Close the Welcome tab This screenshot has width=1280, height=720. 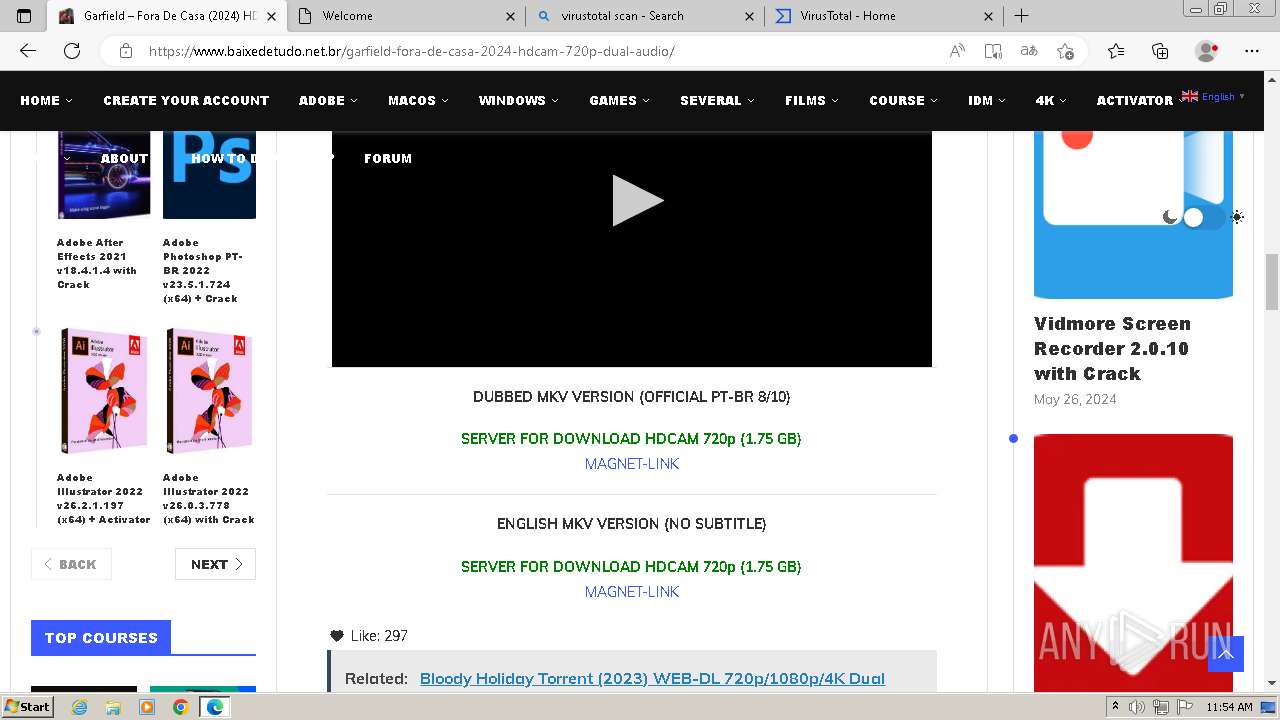click(x=511, y=16)
